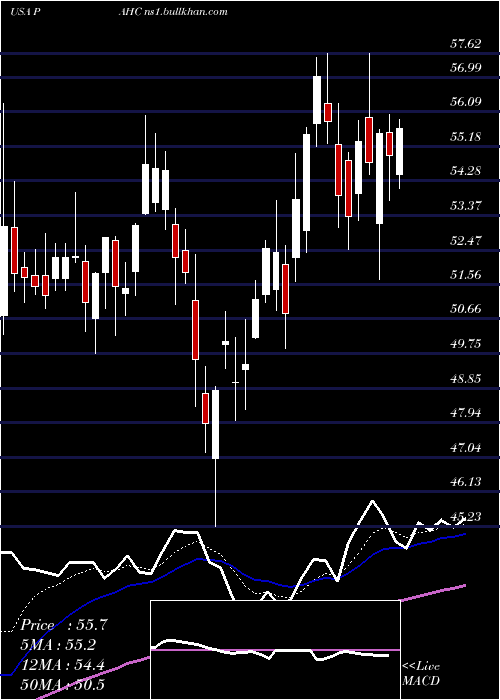Click the 50.66 price axis label
This screenshot has height=700, width=500.
(x=466, y=308)
